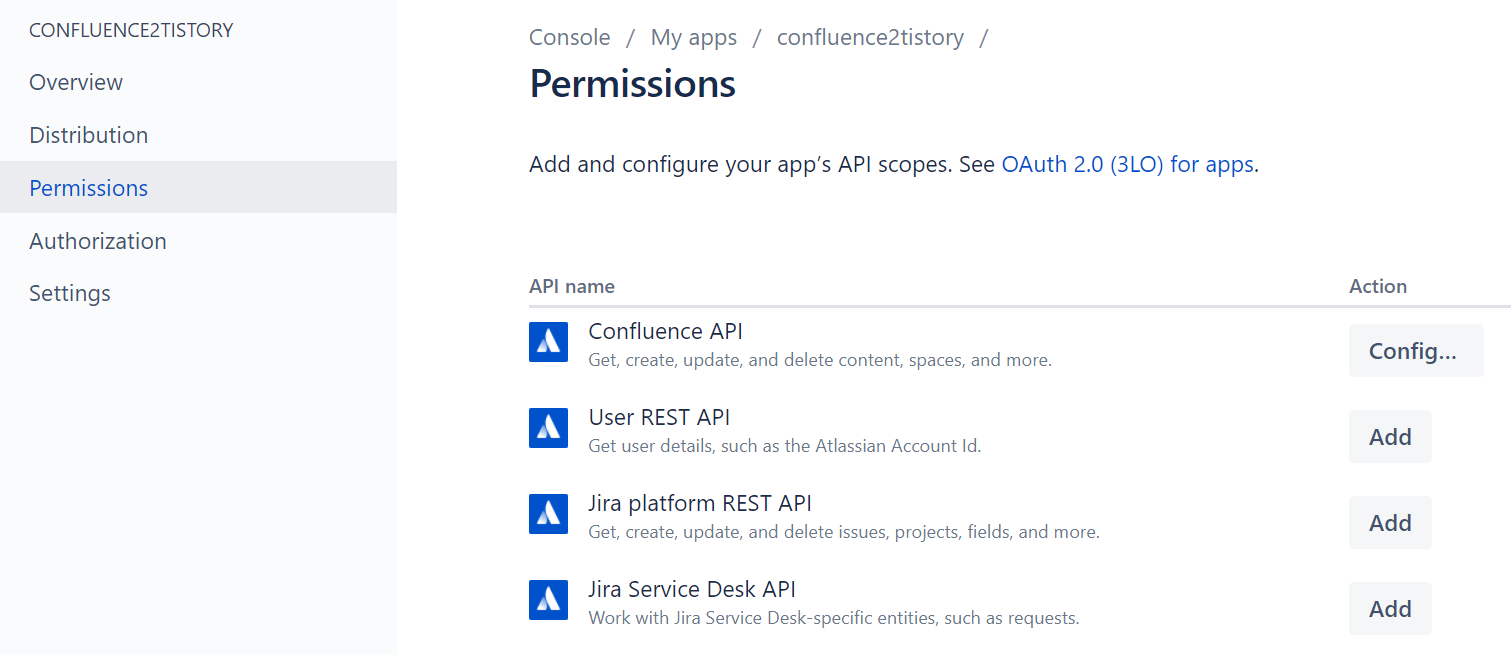This screenshot has height=655, width=1511.
Task: Click description 'Get user details, such as the Atlassian Account Id'
Action: [x=785, y=446]
